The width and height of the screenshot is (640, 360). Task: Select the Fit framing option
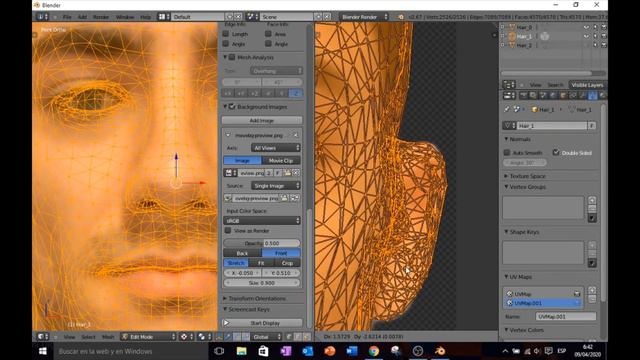(x=261, y=263)
